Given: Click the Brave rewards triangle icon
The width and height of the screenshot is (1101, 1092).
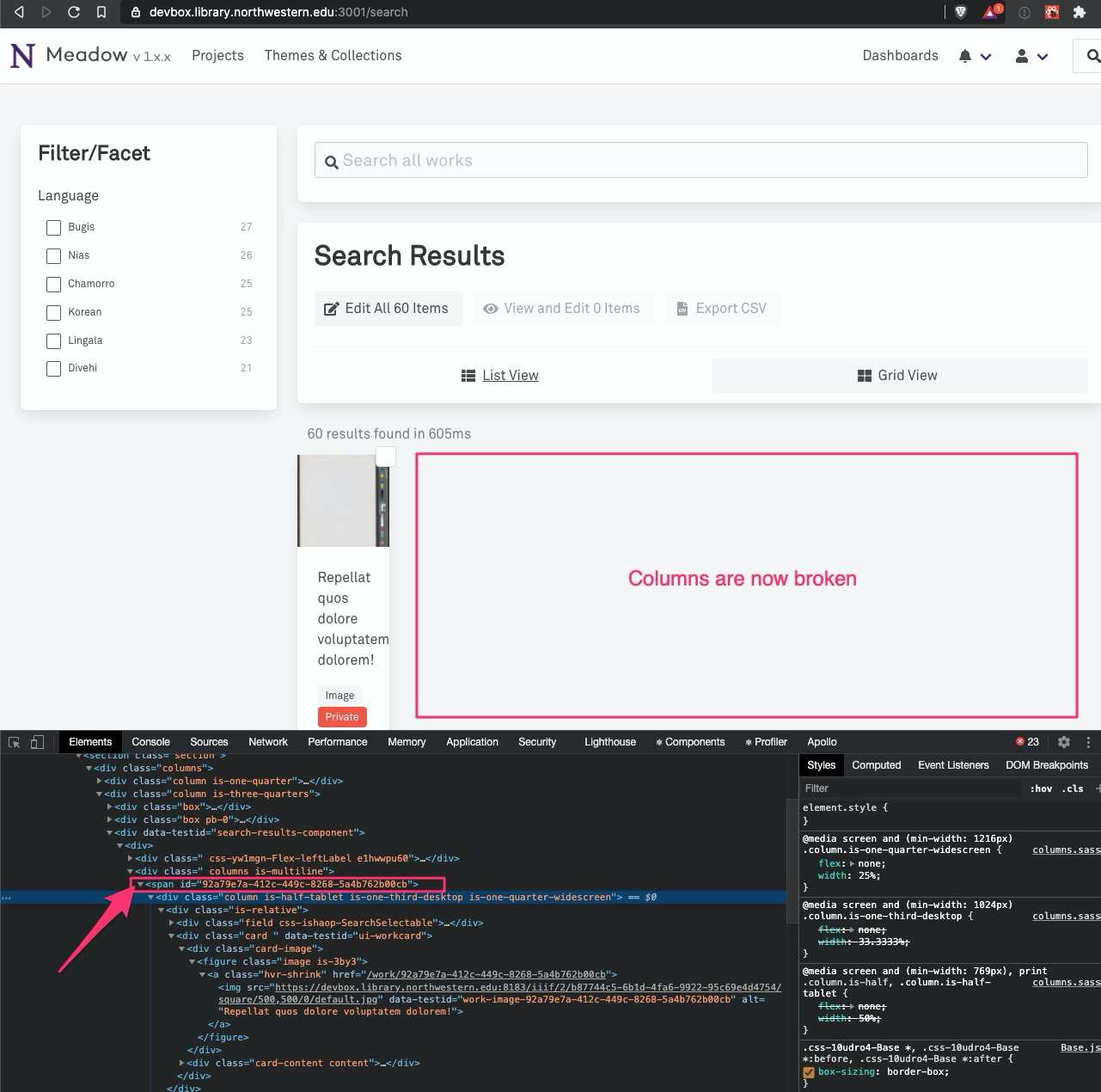Looking at the screenshot, I should (x=992, y=12).
